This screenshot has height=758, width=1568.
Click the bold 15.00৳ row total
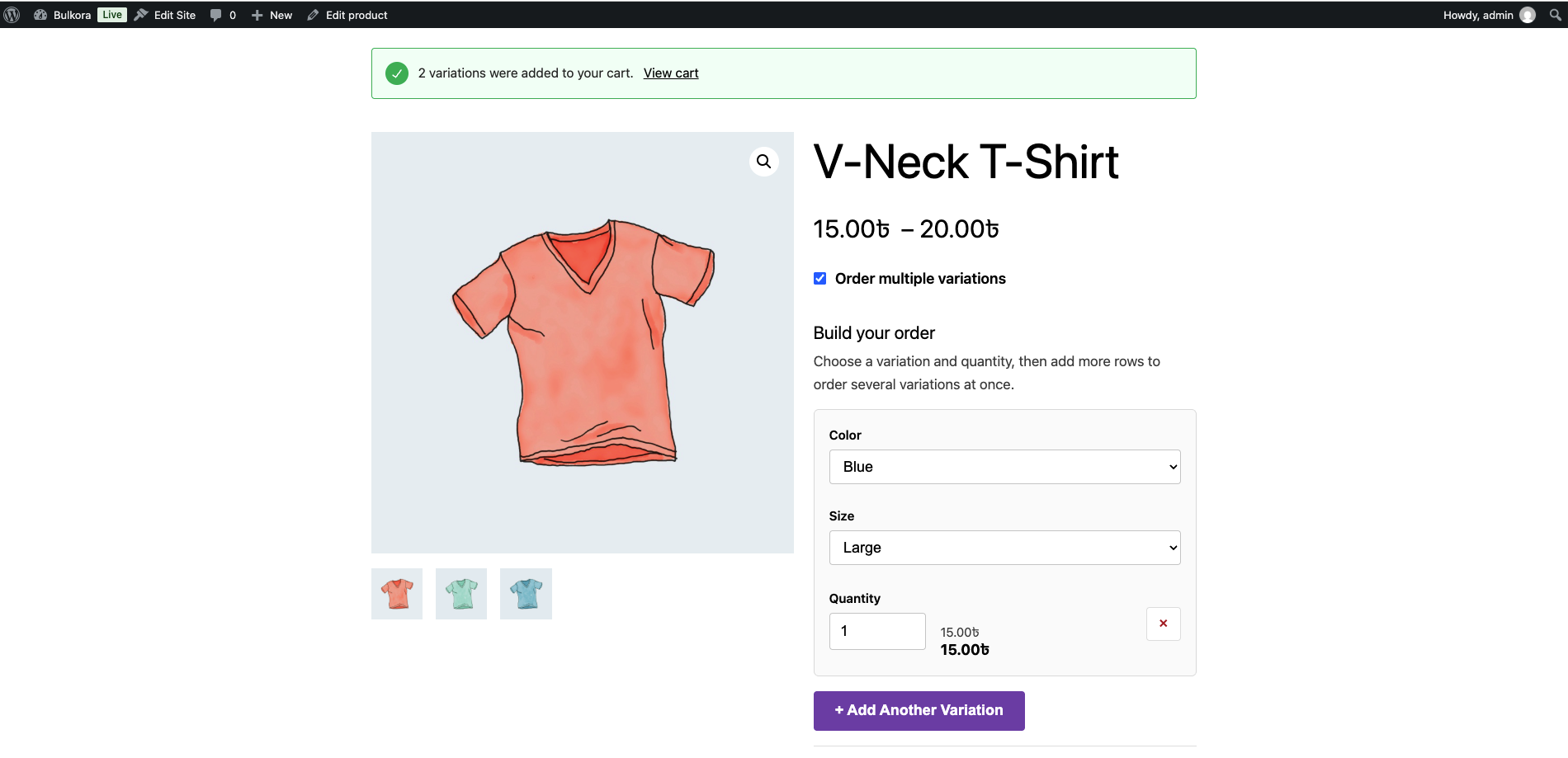(x=965, y=650)
